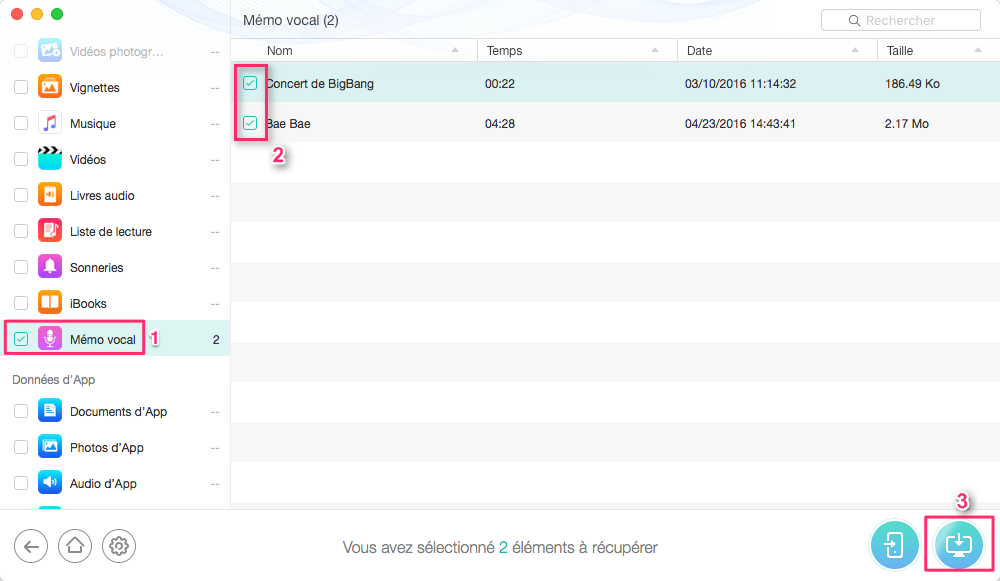Check the Sonneries checkbox
1000x581 pixels.
(21, 267)
